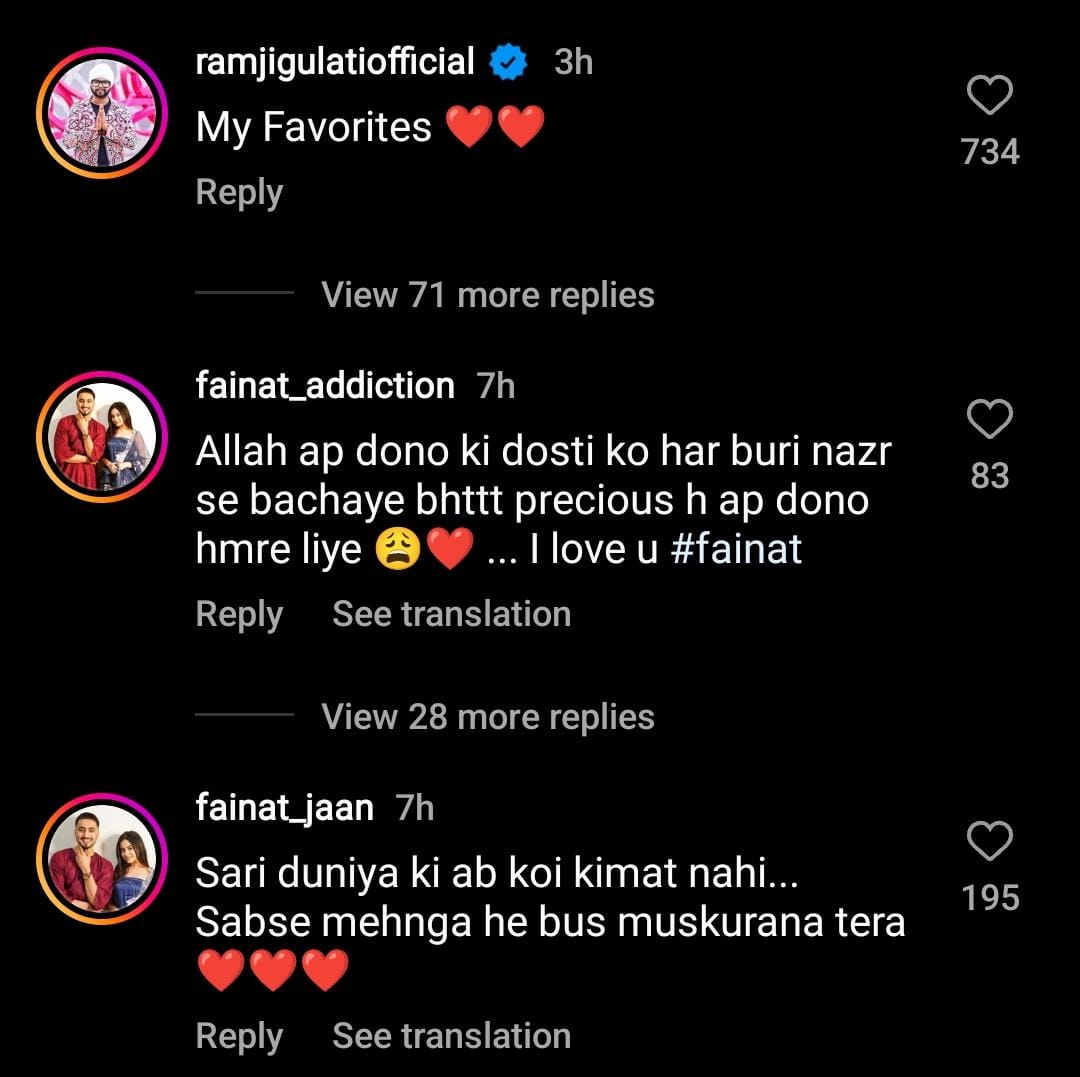
Task: Expand View 28 more replies
Action: point(487,717)
